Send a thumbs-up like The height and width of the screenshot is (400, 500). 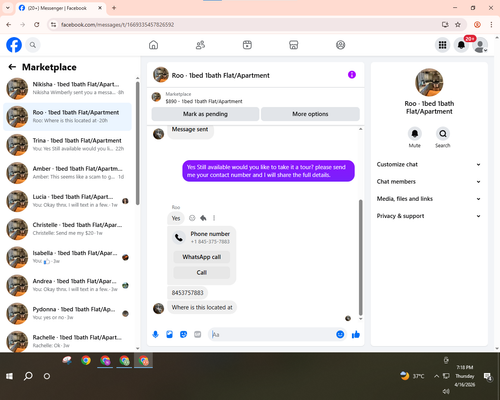point(356,334)
